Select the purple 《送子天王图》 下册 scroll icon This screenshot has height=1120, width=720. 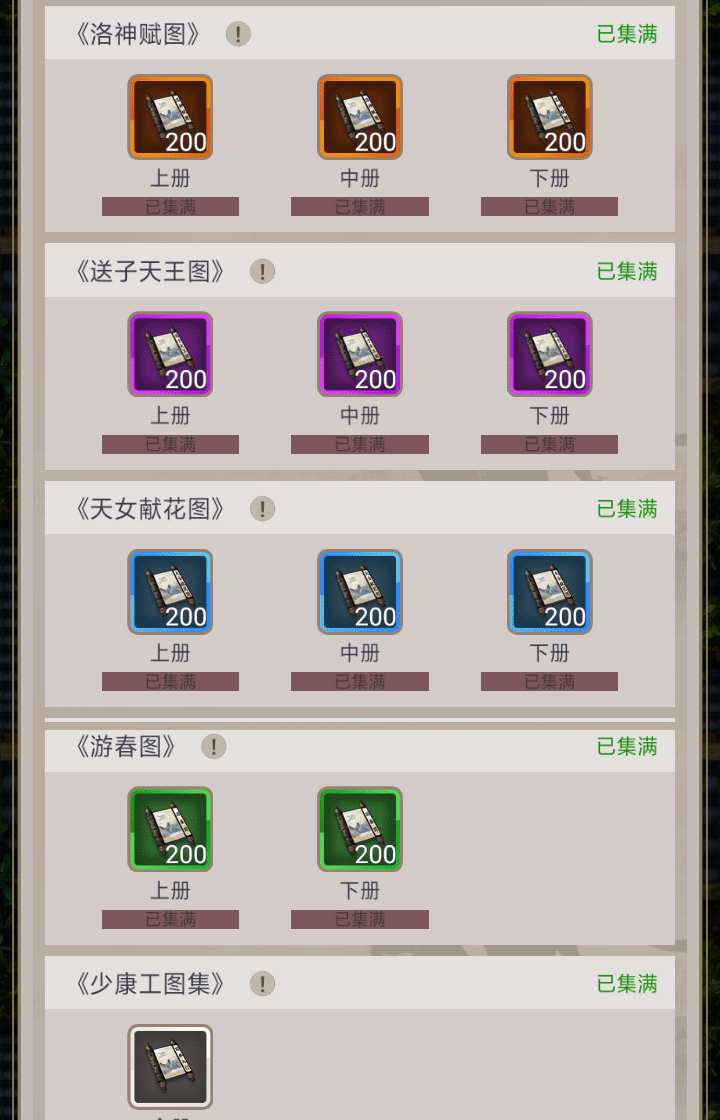tap(550, 354)
